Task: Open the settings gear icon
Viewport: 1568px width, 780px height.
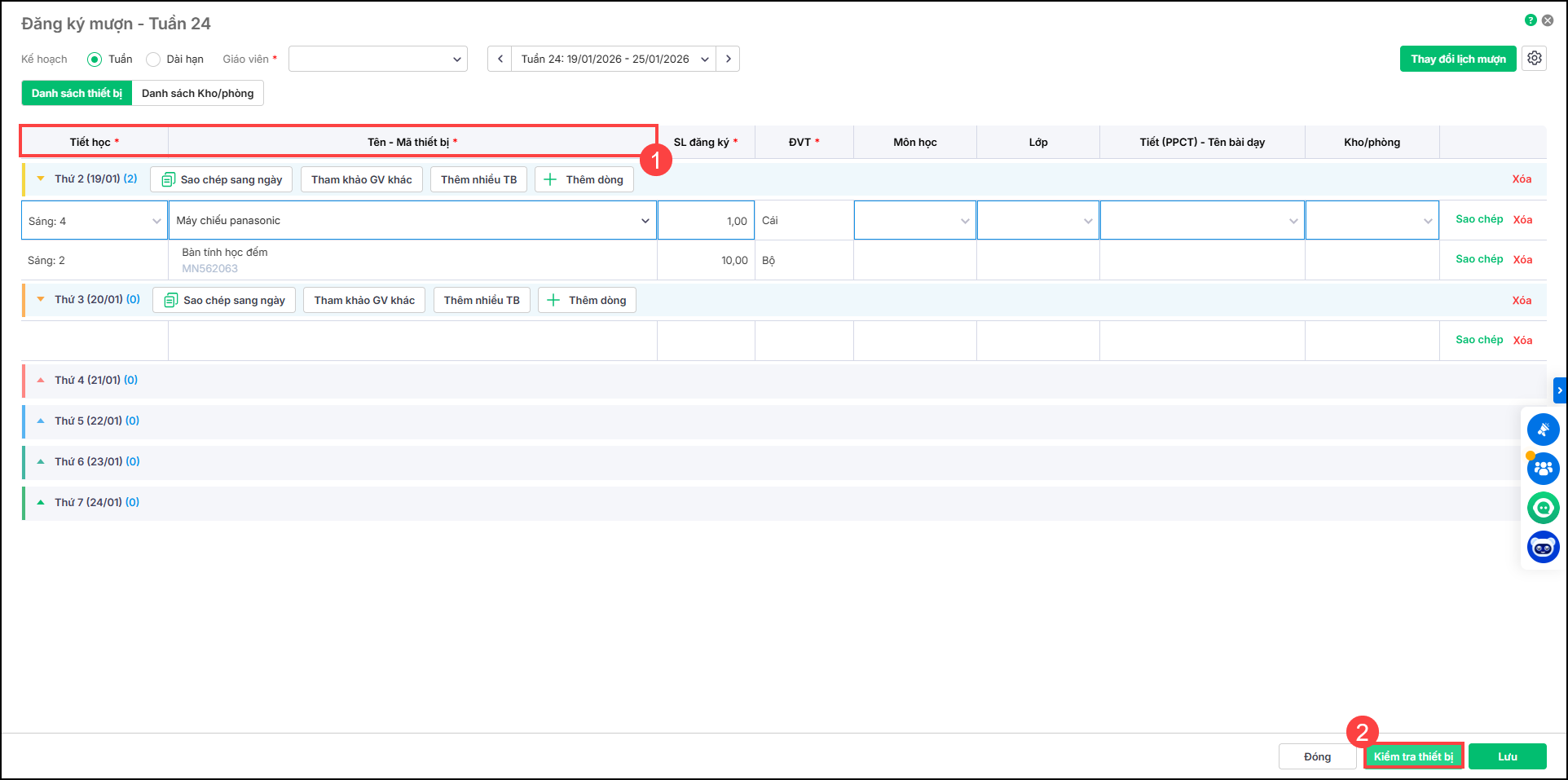Action: point(1534,59)
